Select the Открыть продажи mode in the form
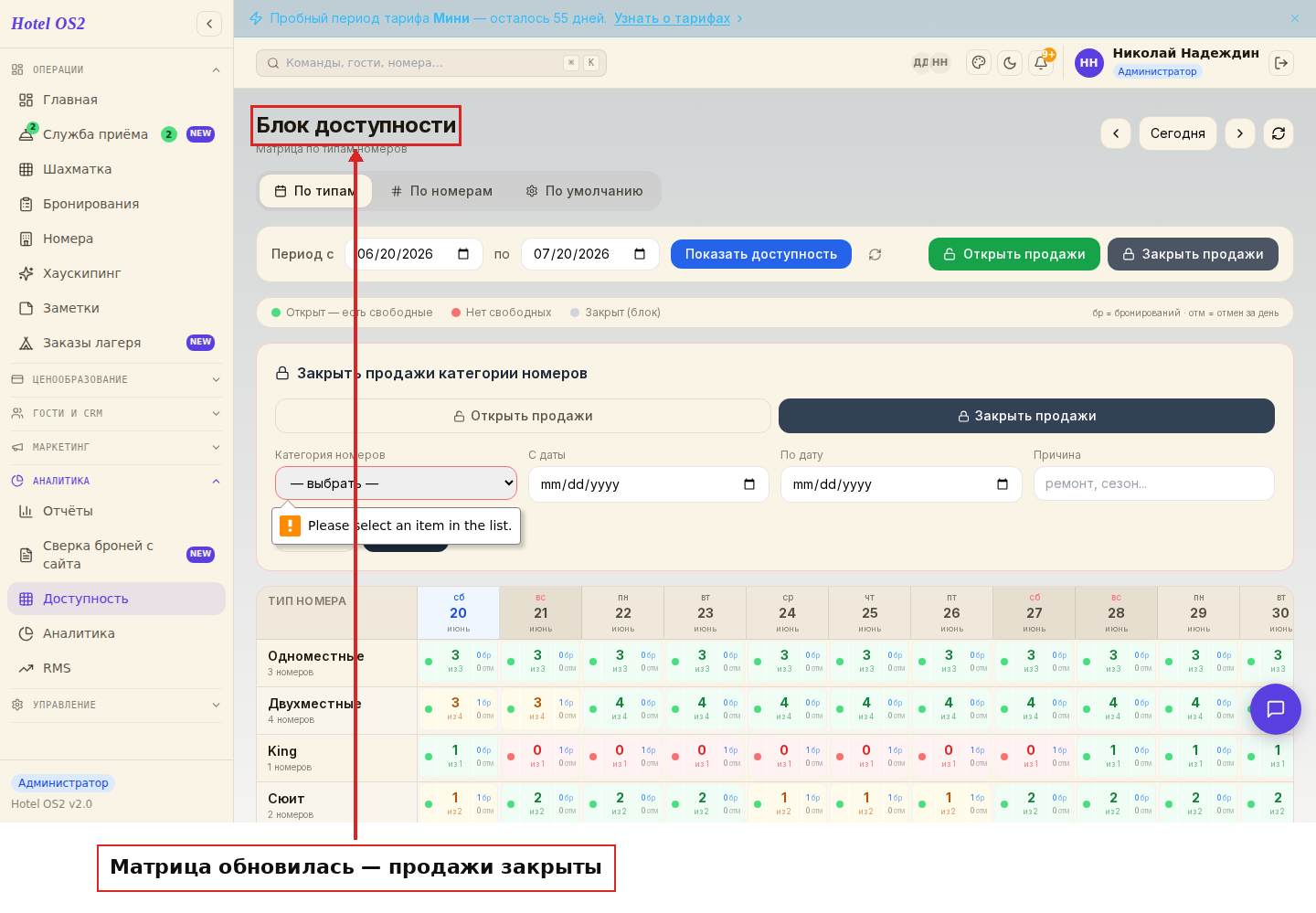 point(523,416)
